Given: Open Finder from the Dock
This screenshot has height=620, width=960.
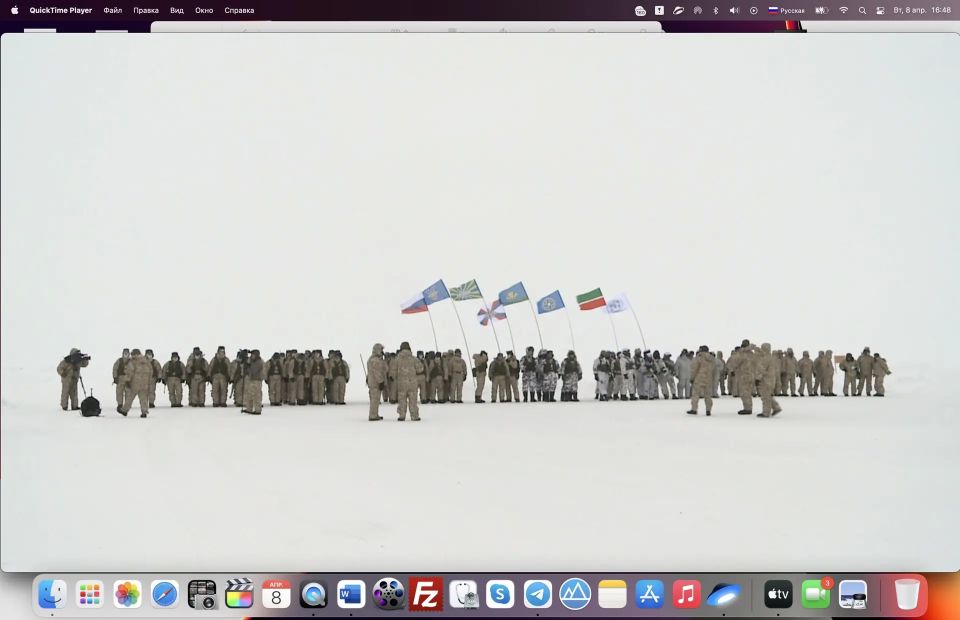Looking at the screenshot, I should [52, 594].
